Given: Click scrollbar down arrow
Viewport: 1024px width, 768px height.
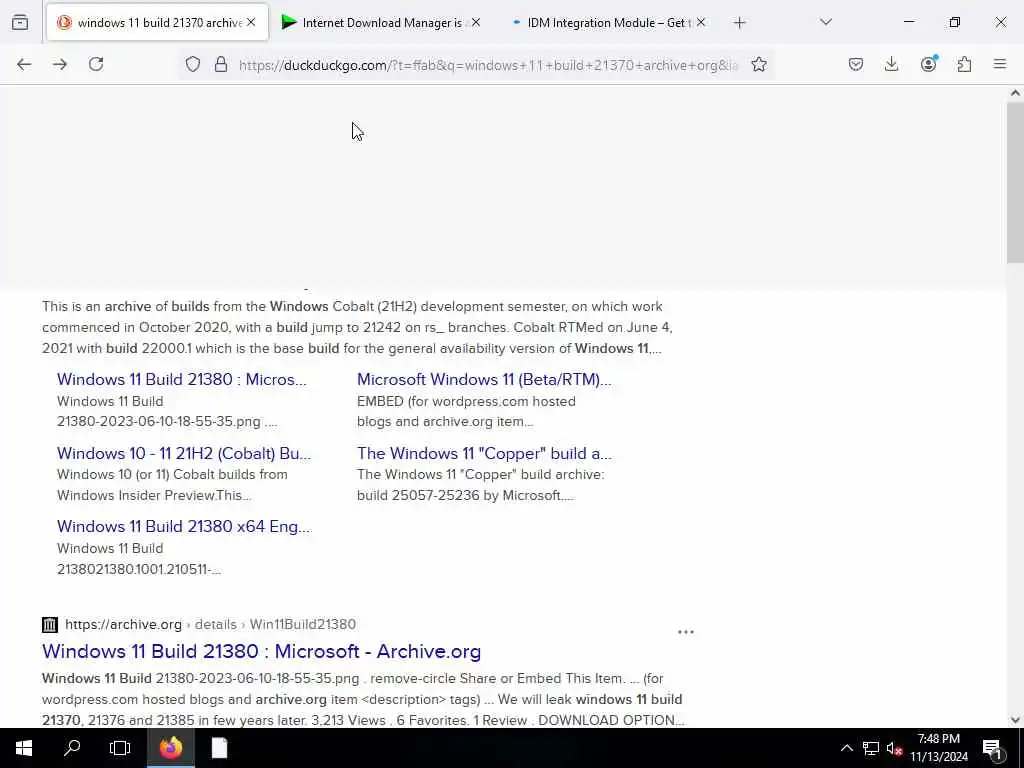Looking at the screenshot, I should pos(1015,720).
